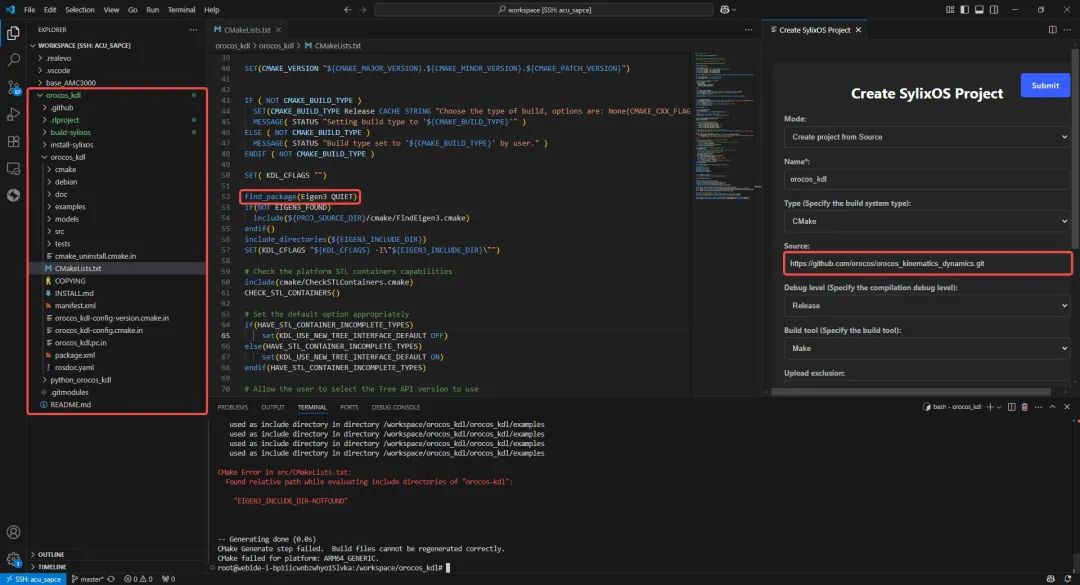The width and height of the screenshot is (1080, 585).
Task: Open README.md in the explorer
Action: pyautogui.click(x=70, y=404)
